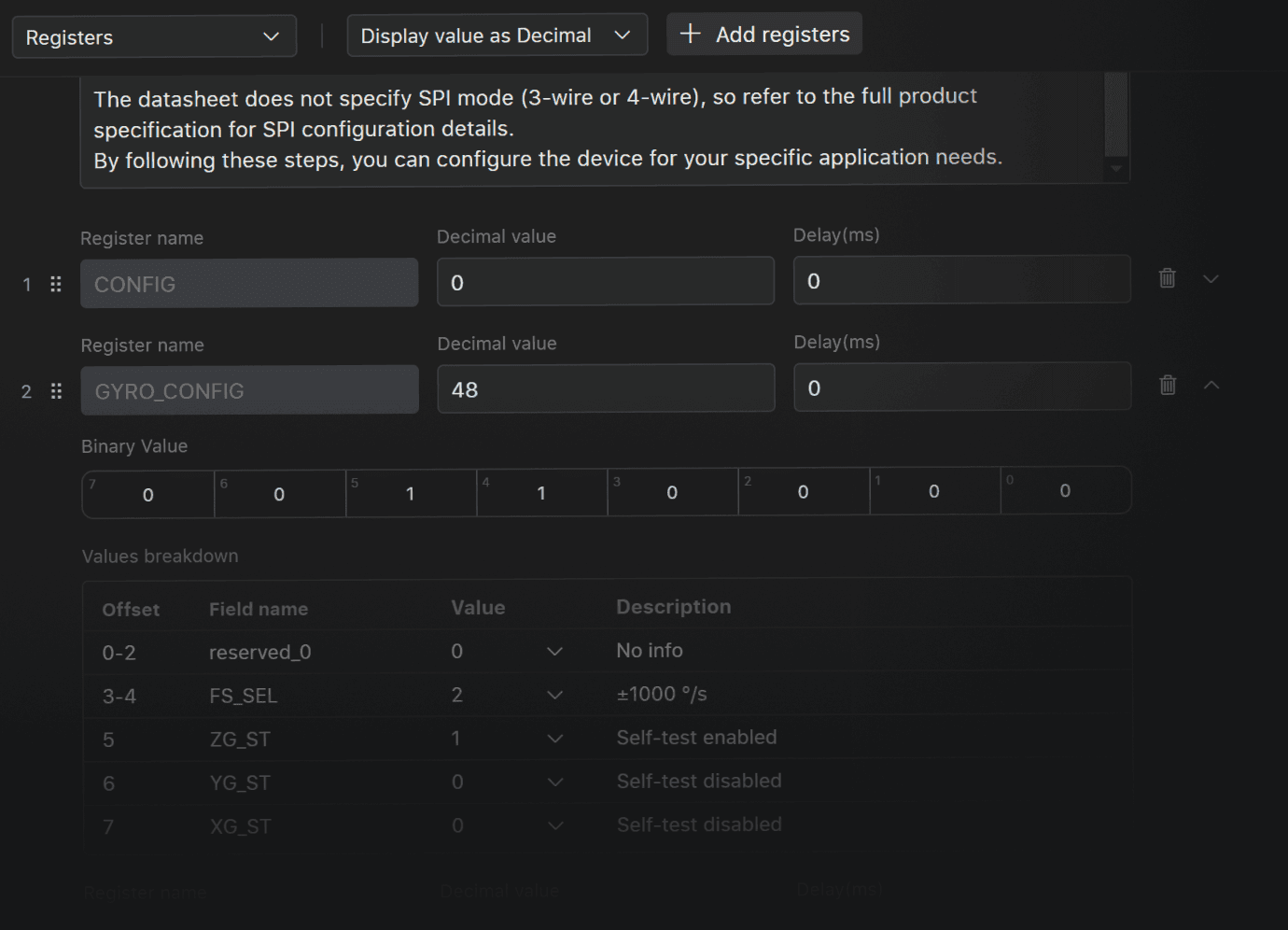This screenshot has height=930, width=1288.
Task: Click the Values breakdown label
Action: [160, 557]
